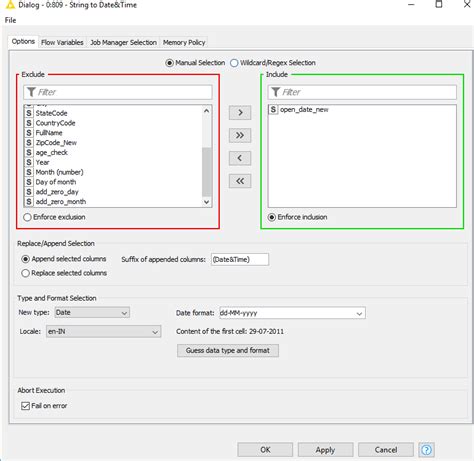474x461 pixels.
Task: Click the scroll up arrow in Exclude list
Action: pyautogui.click(x=206, y=111)
